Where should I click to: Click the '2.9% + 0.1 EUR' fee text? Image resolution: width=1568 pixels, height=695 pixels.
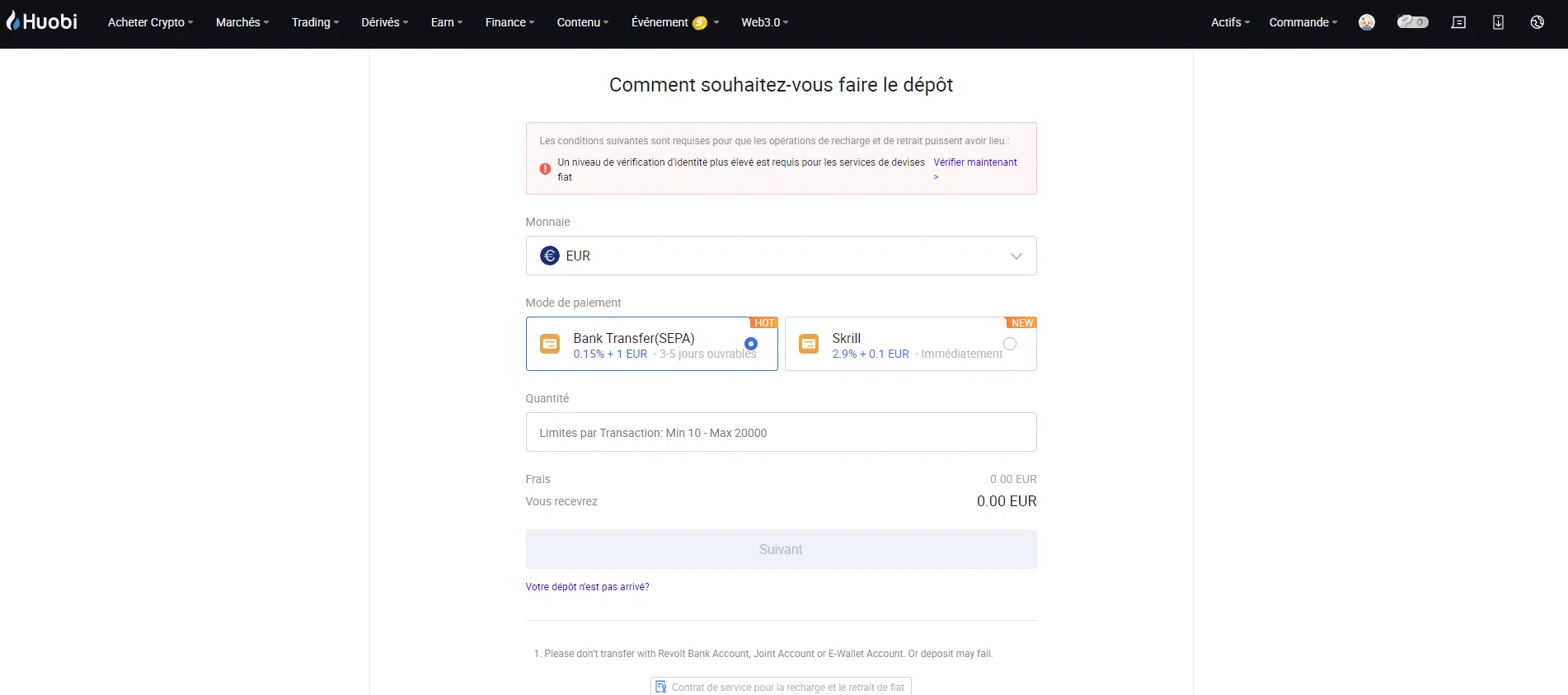tap(871, 354)
